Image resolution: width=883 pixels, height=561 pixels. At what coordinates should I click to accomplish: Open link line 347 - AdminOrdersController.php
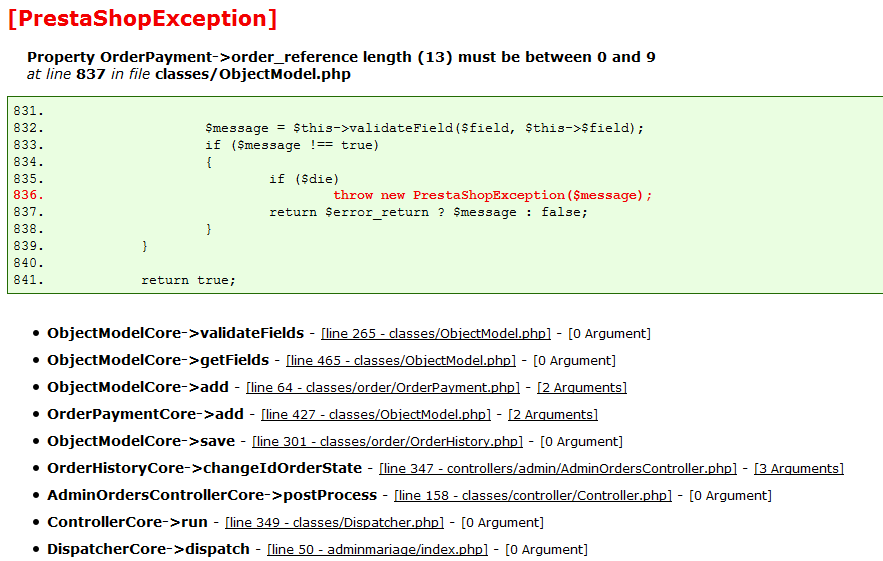pyautogui.click(x=558, y=469)
